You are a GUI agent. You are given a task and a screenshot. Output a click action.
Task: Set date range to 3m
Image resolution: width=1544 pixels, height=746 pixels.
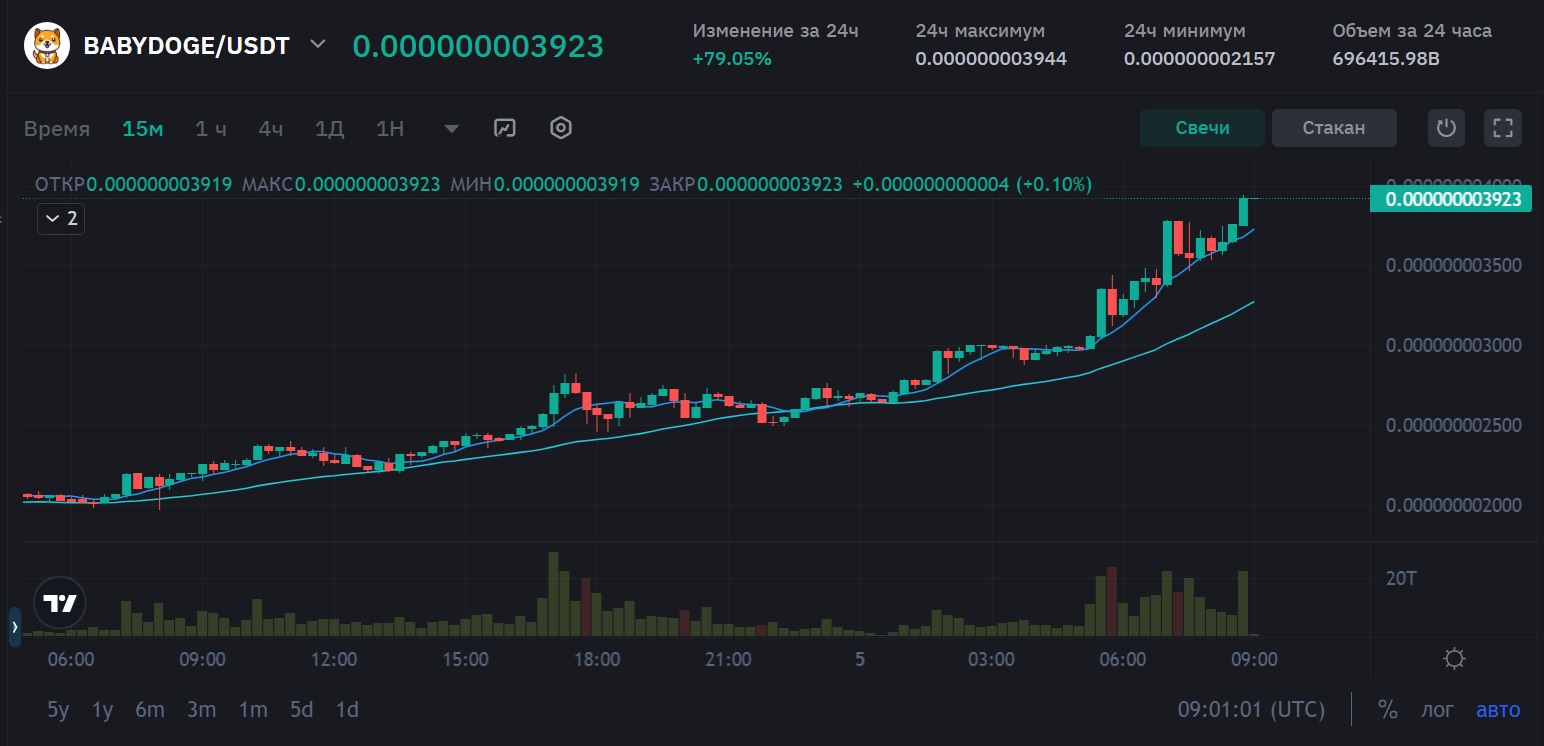[x=201, y=710]
